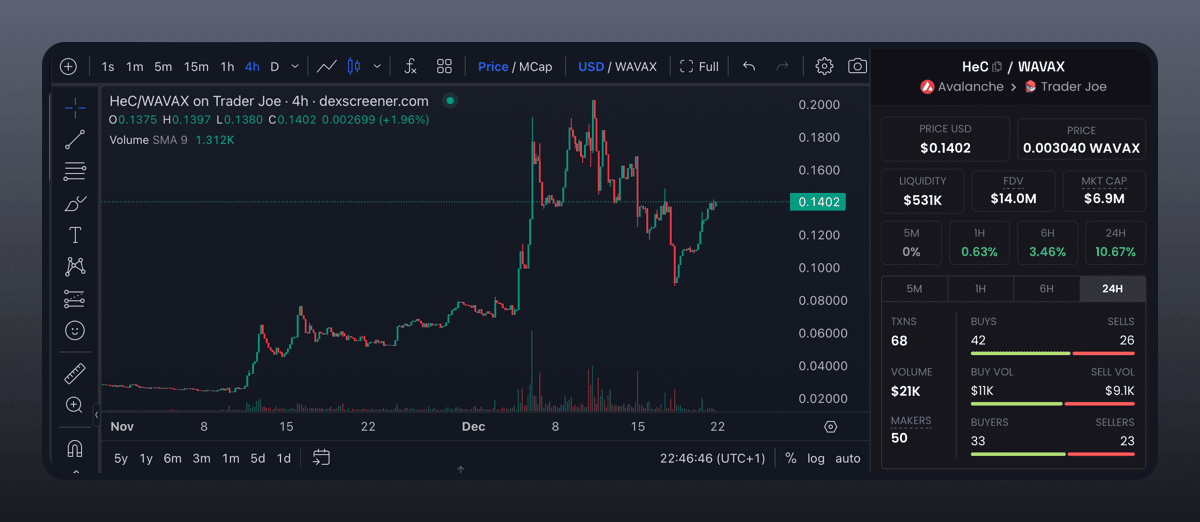This screenshot has height=522, width=1200.
Task: Switch stats to the 5M tab
Action: coord(914,289)
